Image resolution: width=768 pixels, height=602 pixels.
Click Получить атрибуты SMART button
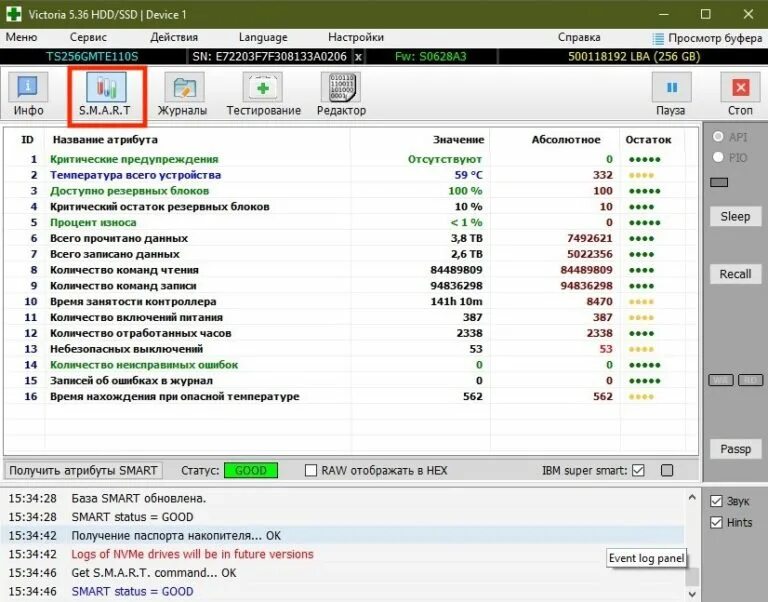(83, 470)
